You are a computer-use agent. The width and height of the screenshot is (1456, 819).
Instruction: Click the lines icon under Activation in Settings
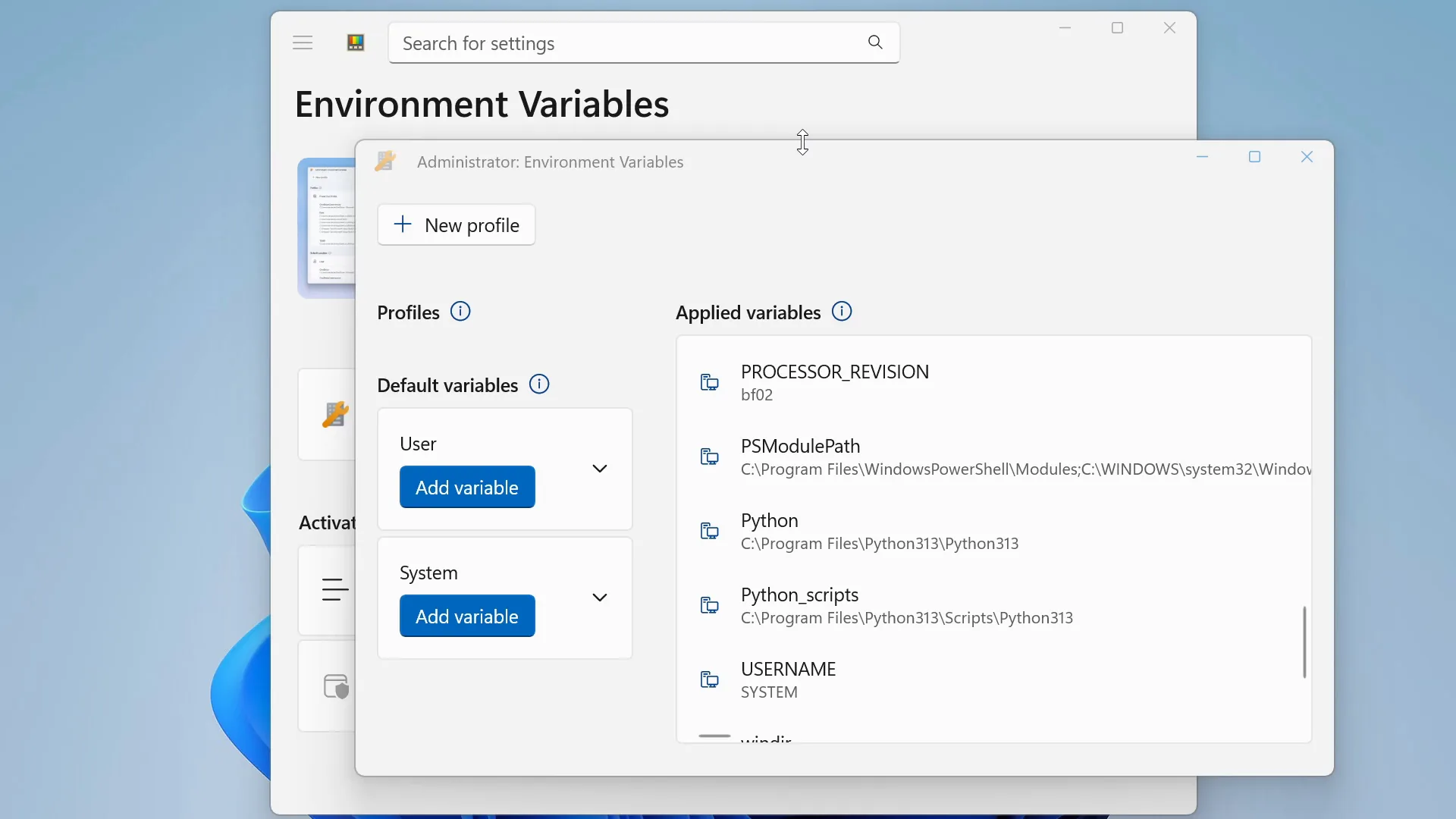pos(335,589)
